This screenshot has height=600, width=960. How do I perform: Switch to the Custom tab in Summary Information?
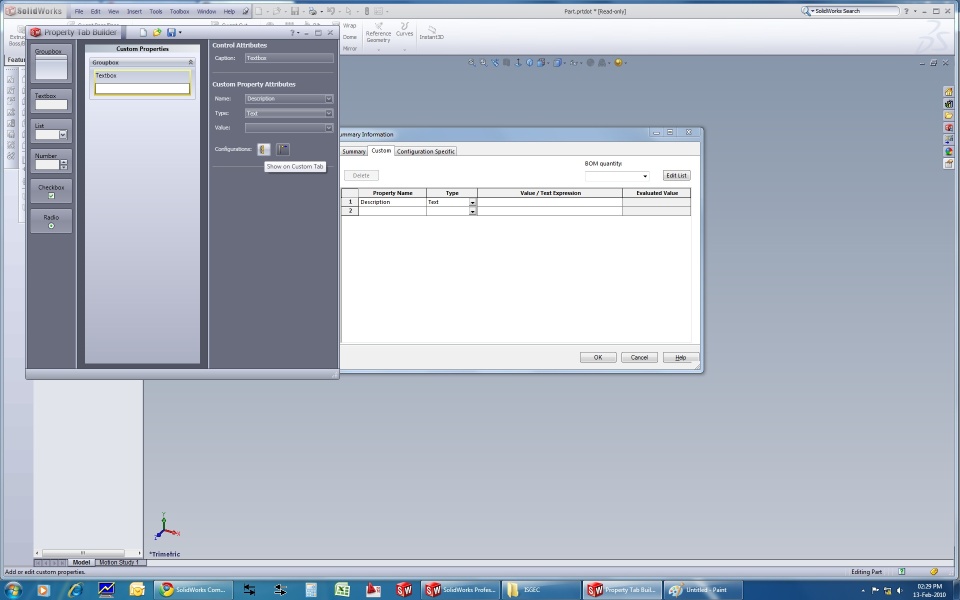click(381, 151)
